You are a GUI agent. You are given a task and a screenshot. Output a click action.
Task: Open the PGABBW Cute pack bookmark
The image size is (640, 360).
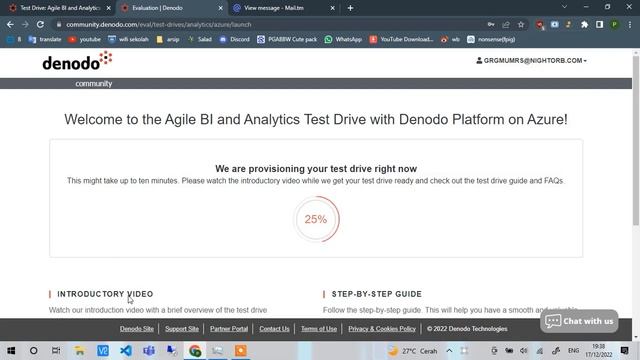(x=287, y=40)
